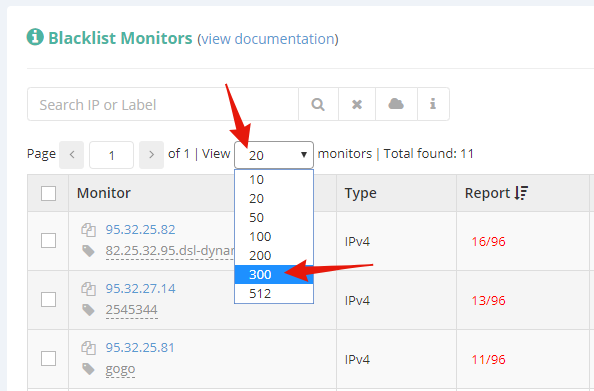
Task: Copy IP 95.32.25.81 using copy icon
Action: click(88, 348)
